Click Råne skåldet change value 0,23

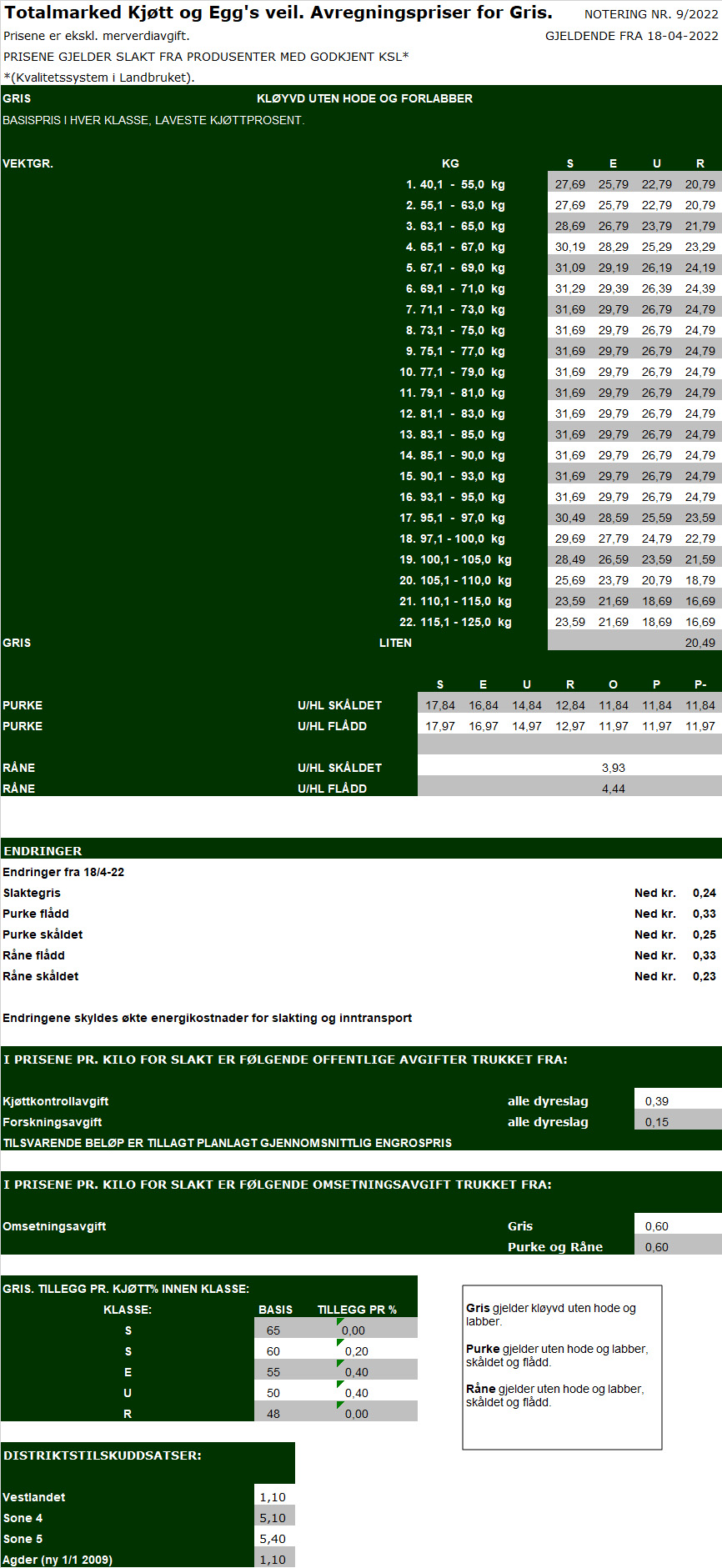point(704,976)
